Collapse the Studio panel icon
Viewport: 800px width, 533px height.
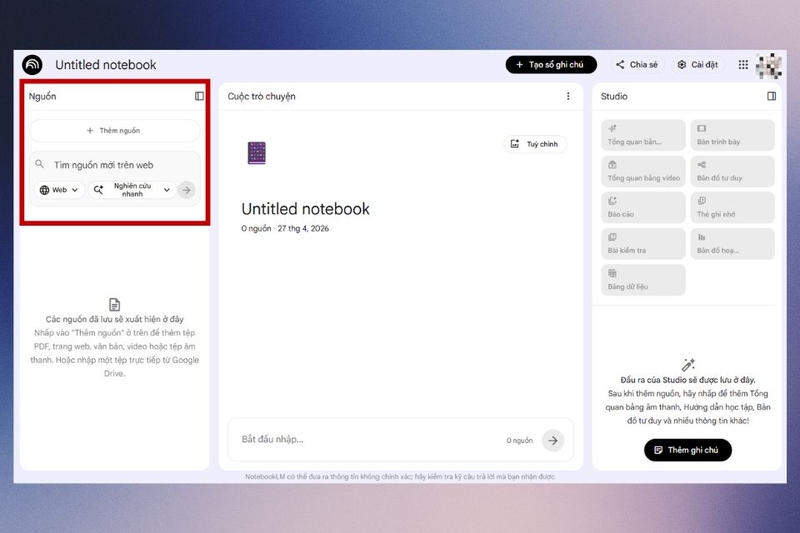771,96
